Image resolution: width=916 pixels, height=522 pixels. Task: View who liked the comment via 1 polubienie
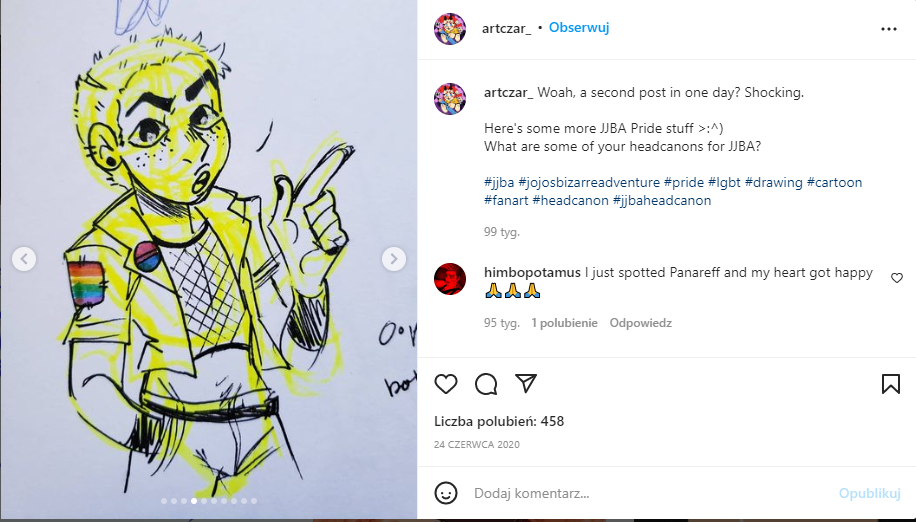point(564,323)
